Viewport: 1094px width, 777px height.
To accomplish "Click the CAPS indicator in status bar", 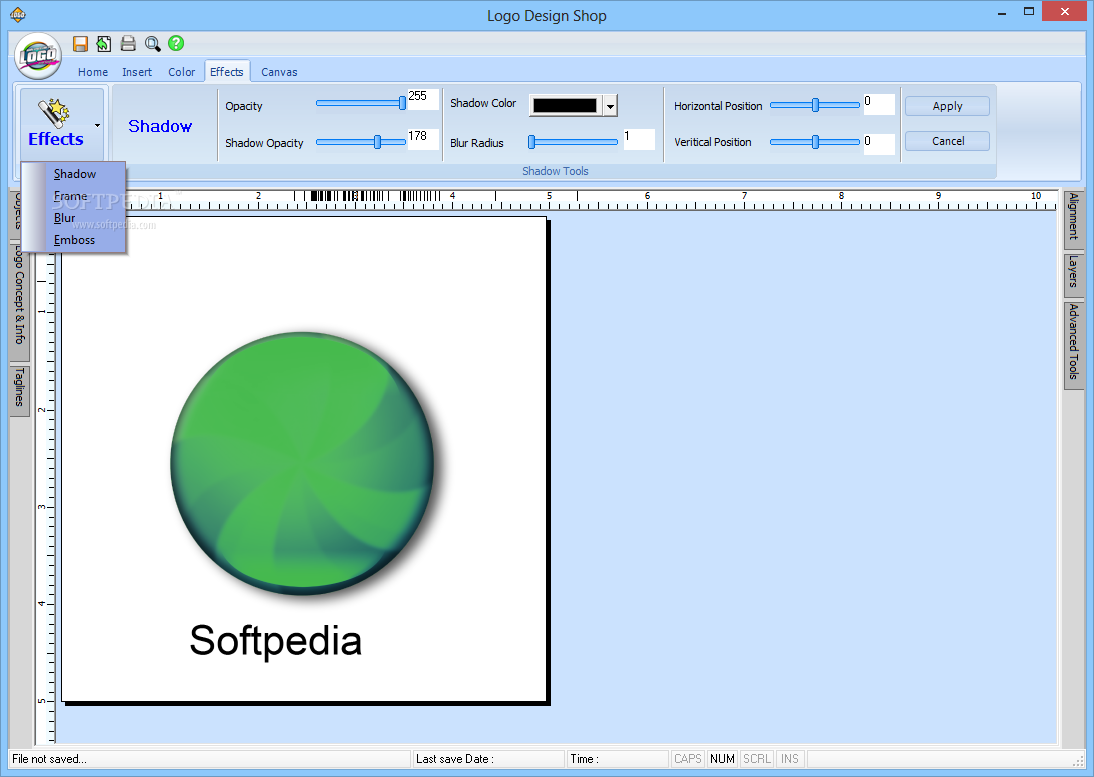I will [x=687, y=759].
